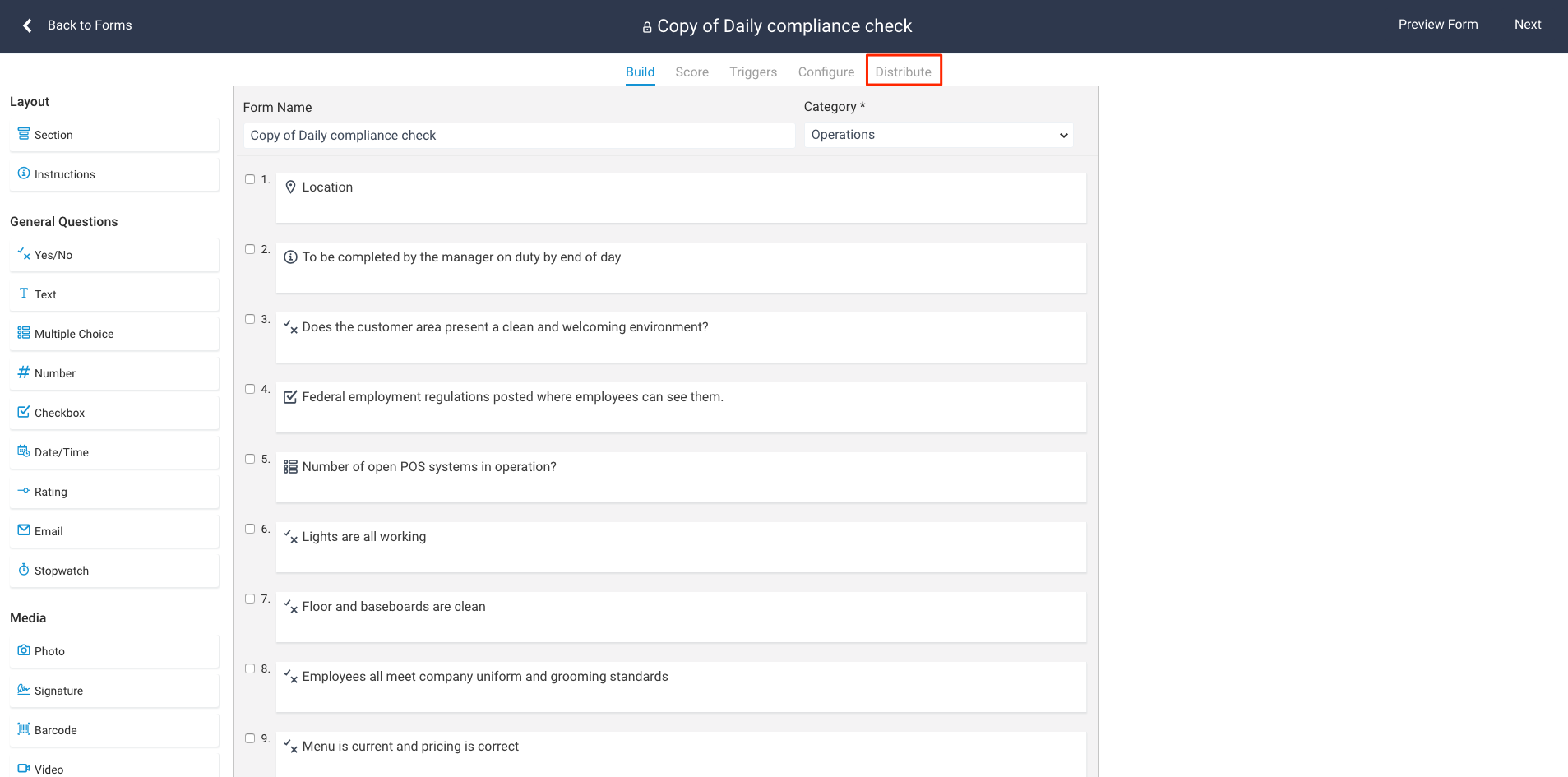Add an Email question type
The width and height of the screenshot is (1568, 777).
tap(49, 530)
